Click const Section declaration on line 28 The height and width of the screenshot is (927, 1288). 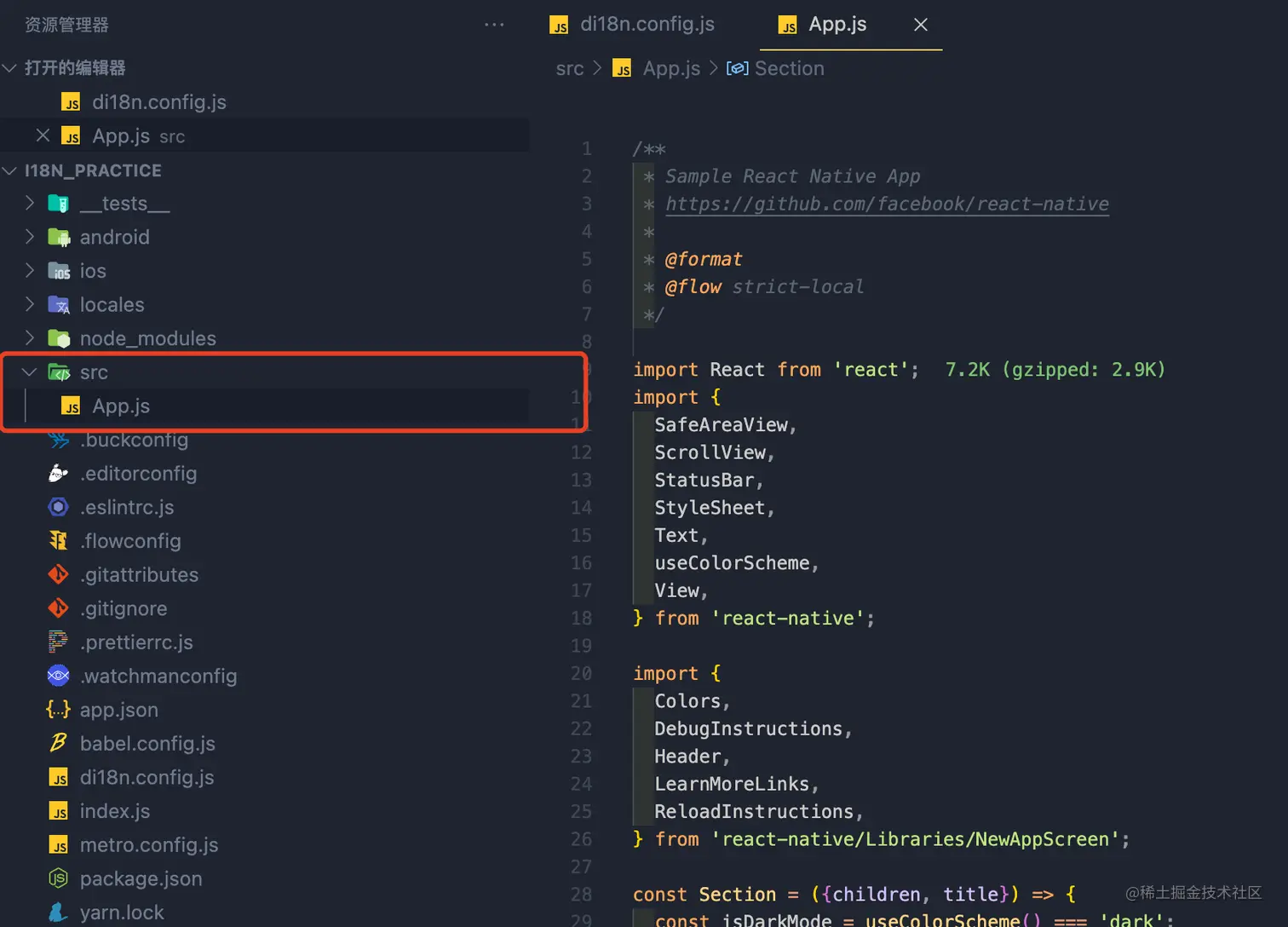[704, 895]
